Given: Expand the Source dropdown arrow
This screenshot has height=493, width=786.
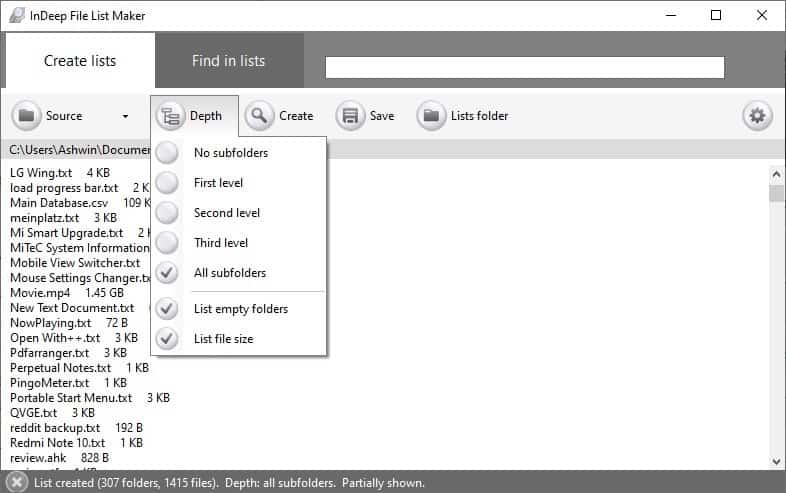Looking at the screenshot, I should point(125,116).
